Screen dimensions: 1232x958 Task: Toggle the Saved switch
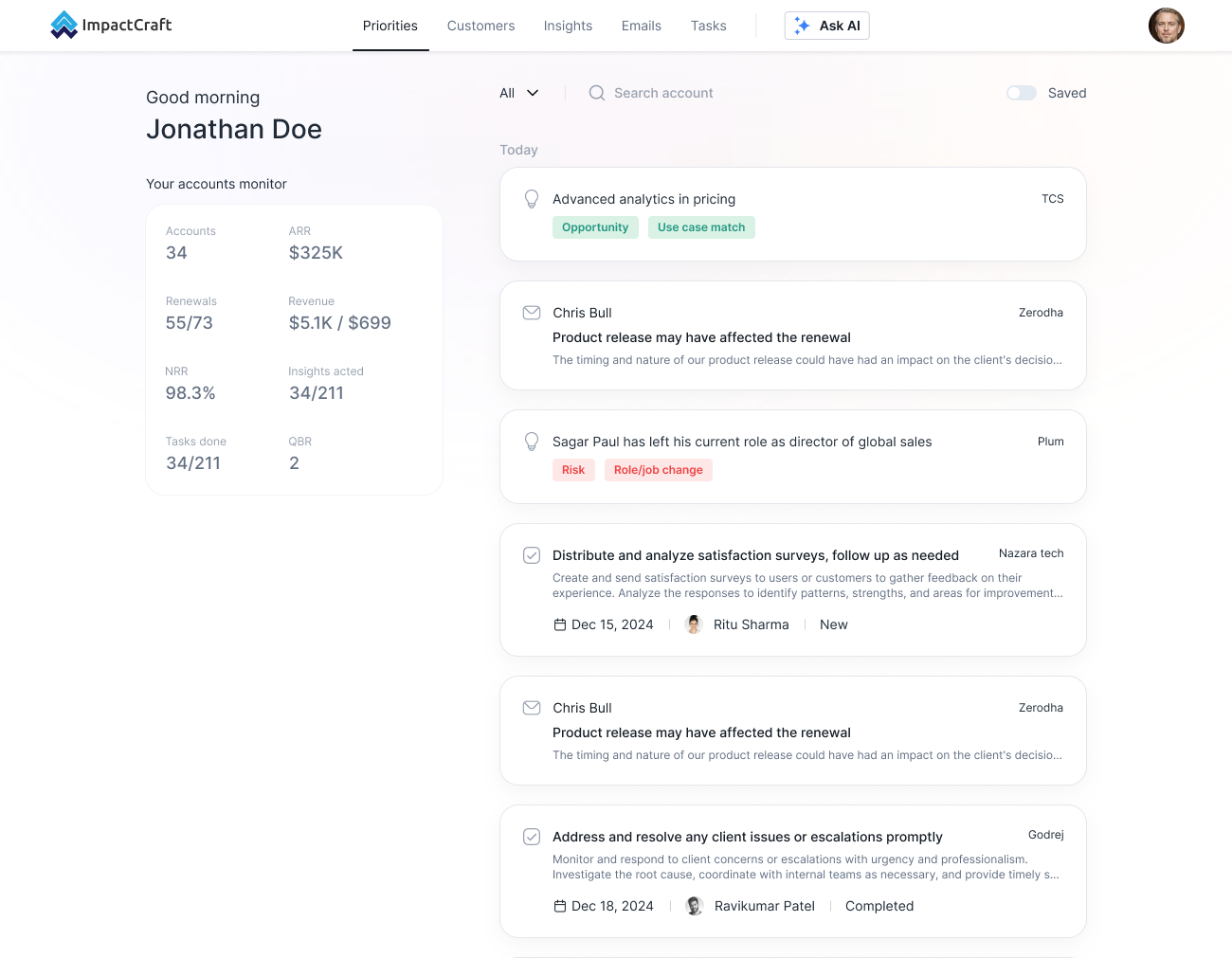[1022, 93]
